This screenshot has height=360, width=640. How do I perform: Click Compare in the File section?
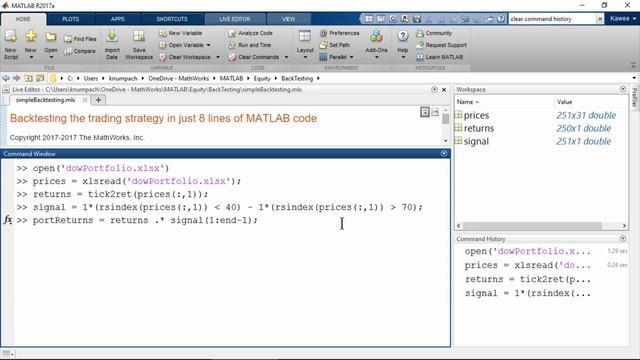(x=80, y=51)
